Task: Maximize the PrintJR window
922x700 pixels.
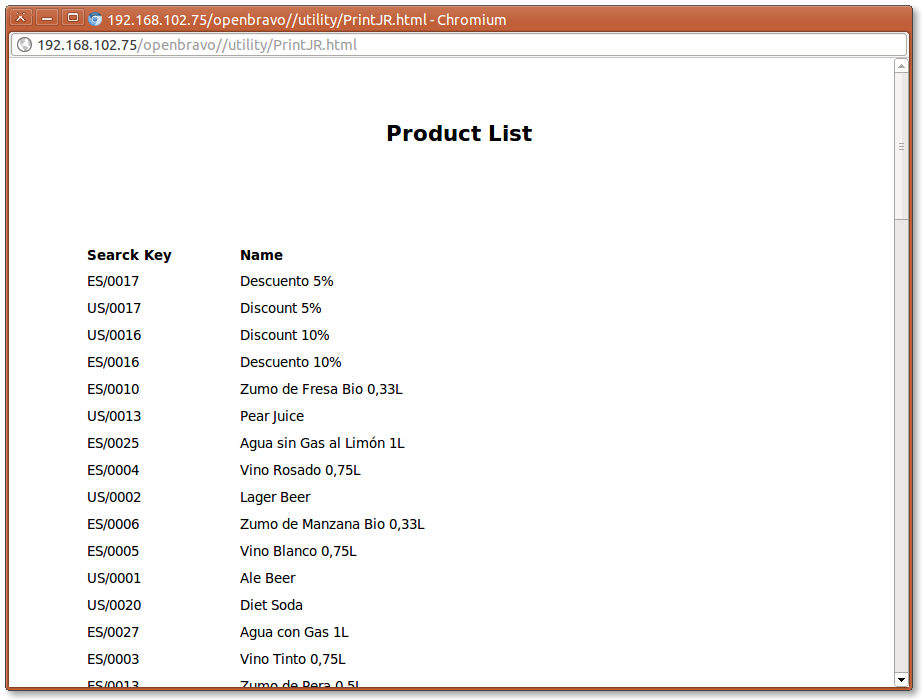Action: (72, 18)
